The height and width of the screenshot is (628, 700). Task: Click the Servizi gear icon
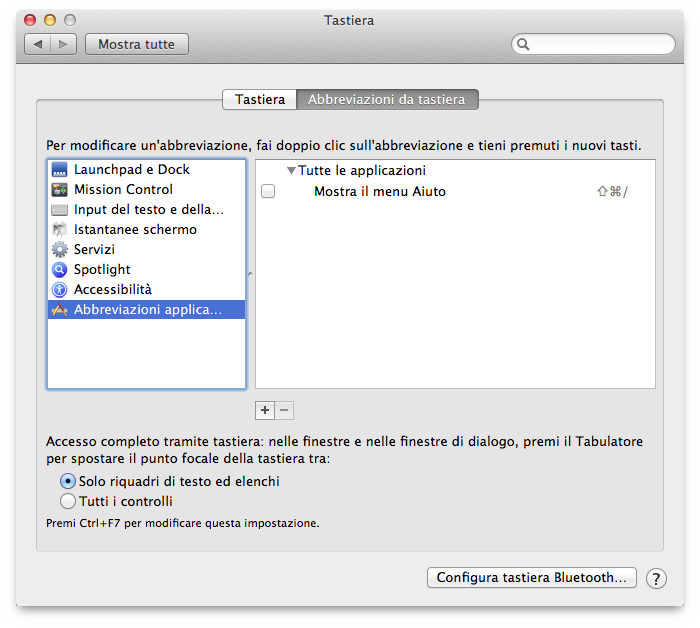click(59, 250)
